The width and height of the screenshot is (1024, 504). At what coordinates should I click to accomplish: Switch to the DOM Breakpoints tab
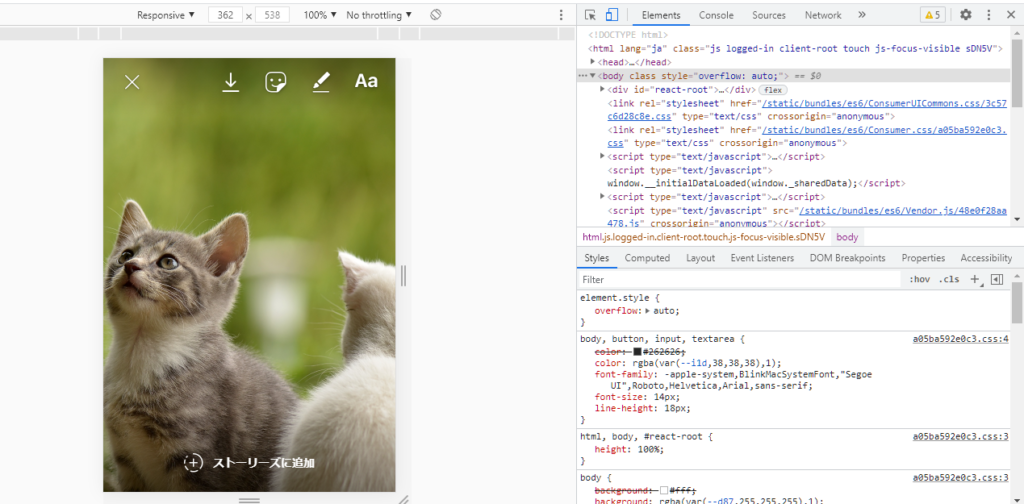(848, 258)
